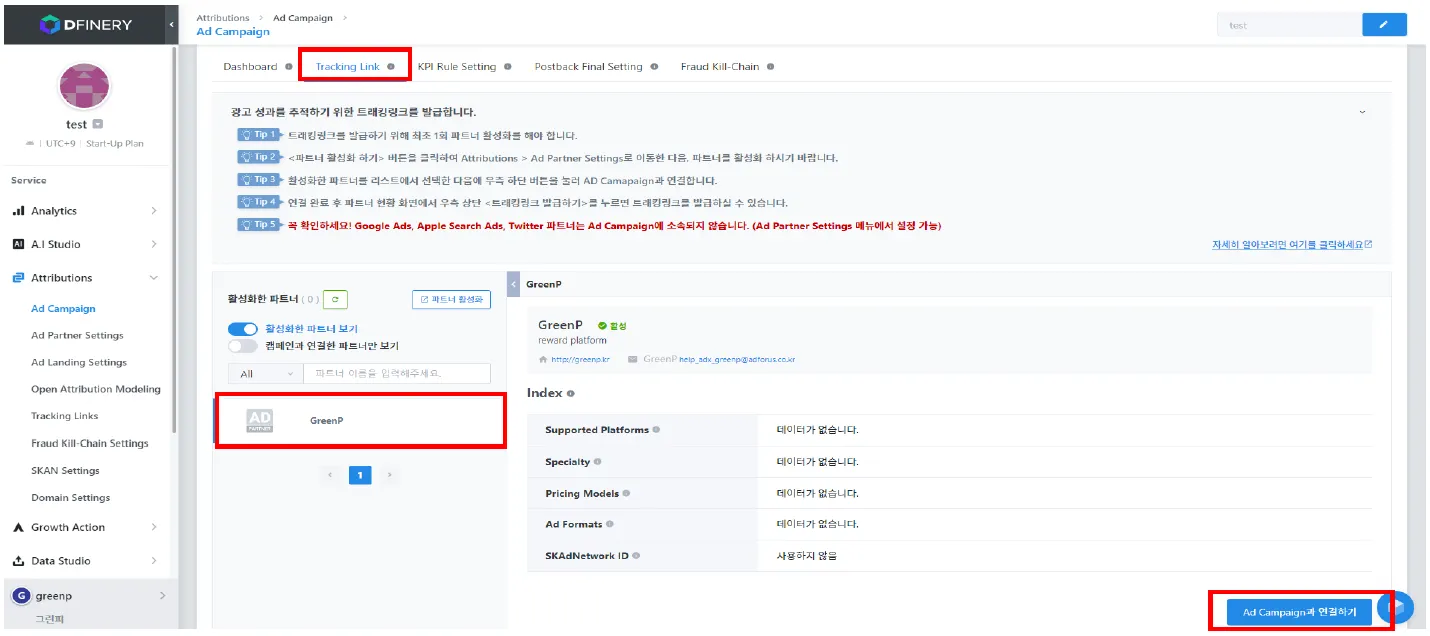
Task: Click info icon beside Postback Final Setting
Action: (654, 67)
